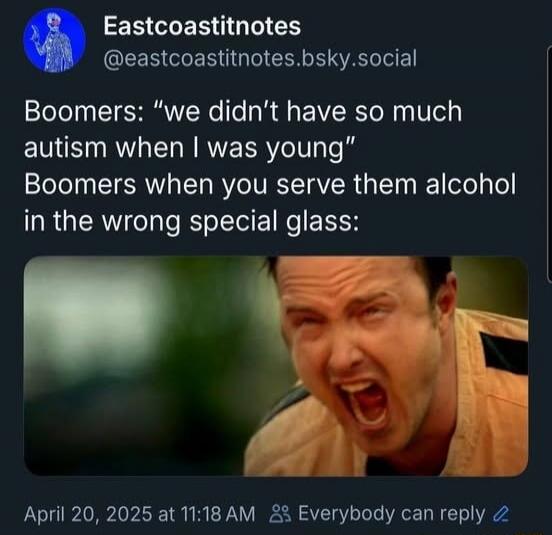Screen dimensions: 552x535
Task: Click the first line starting "Boomers: we didn't"
Action: 243,112
